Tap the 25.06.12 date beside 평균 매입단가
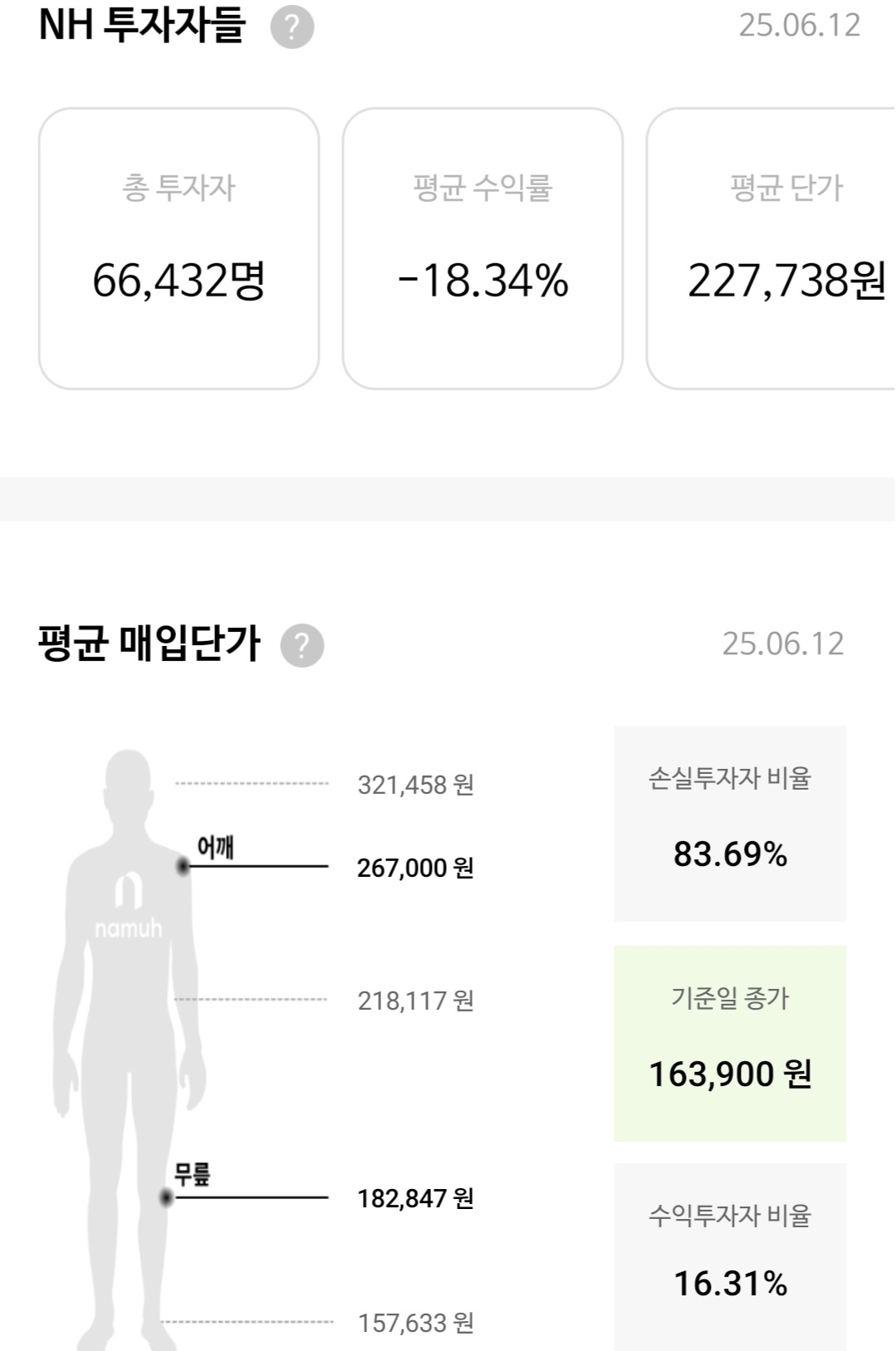The image size is (896, 1351). pyautogui.click(x=782, y=644)
